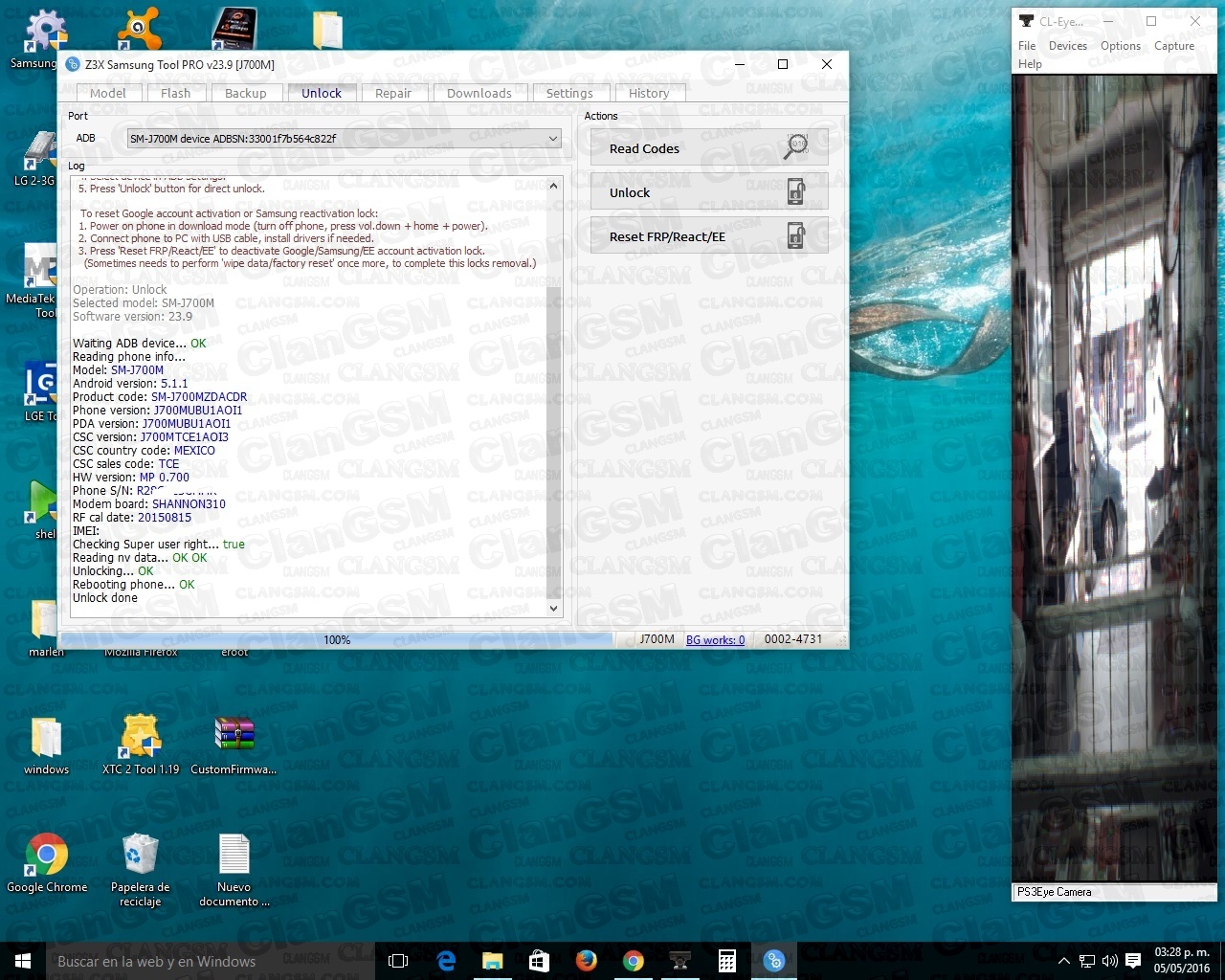Switch to CL-Eye camera app in taskbar
Screen dimensions: 1225x980
tap(679, 961)
